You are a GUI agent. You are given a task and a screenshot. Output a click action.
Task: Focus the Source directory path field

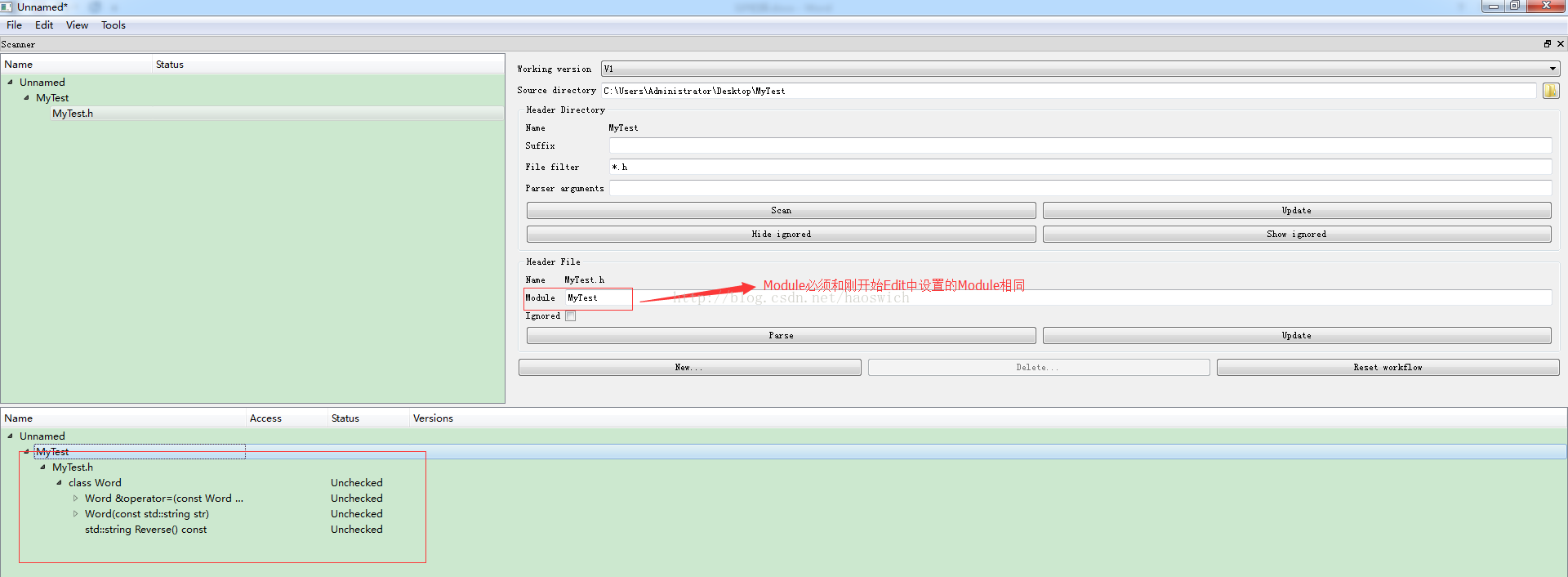[1069, 91]
